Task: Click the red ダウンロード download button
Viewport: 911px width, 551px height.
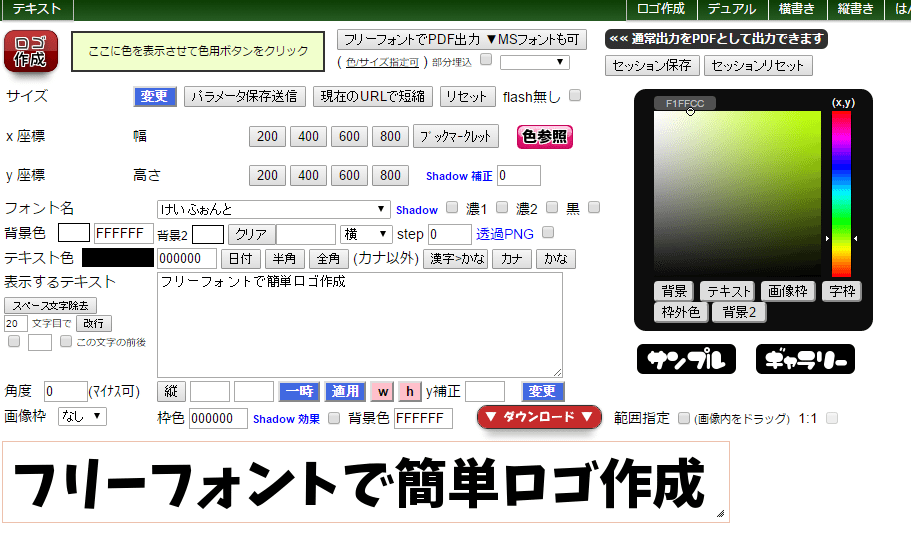Action: point(540,417)
